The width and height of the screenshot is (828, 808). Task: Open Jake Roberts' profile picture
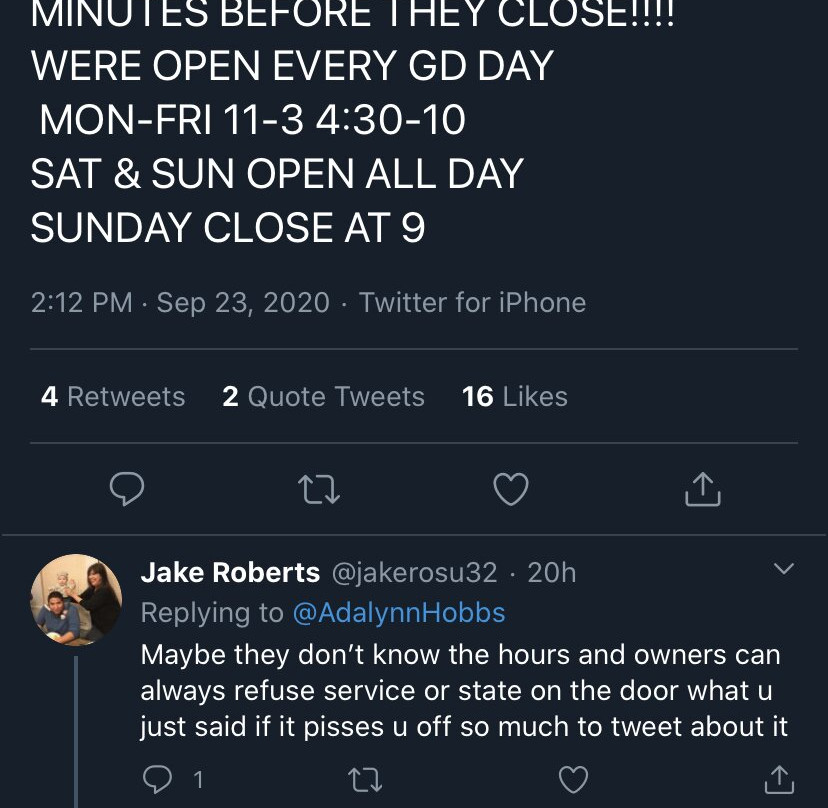77,600
